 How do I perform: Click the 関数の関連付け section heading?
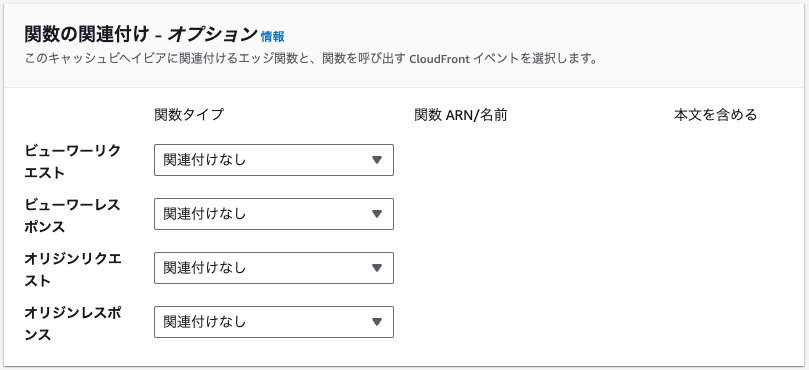(87, 35)
